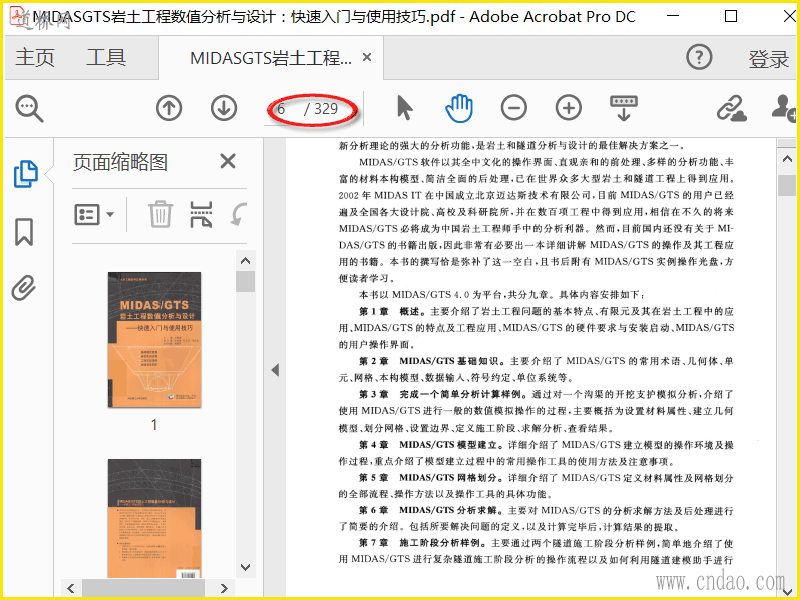The height and width of the screenshot is (600, 800).
Task: Select the page 1 cover thumbnail
Action: [x=154, y=340]
